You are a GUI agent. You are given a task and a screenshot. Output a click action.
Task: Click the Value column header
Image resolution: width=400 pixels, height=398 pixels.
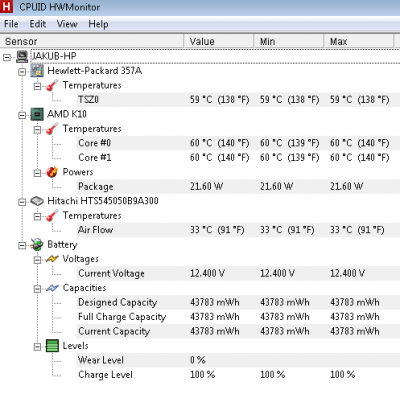[x=219, y=42]
